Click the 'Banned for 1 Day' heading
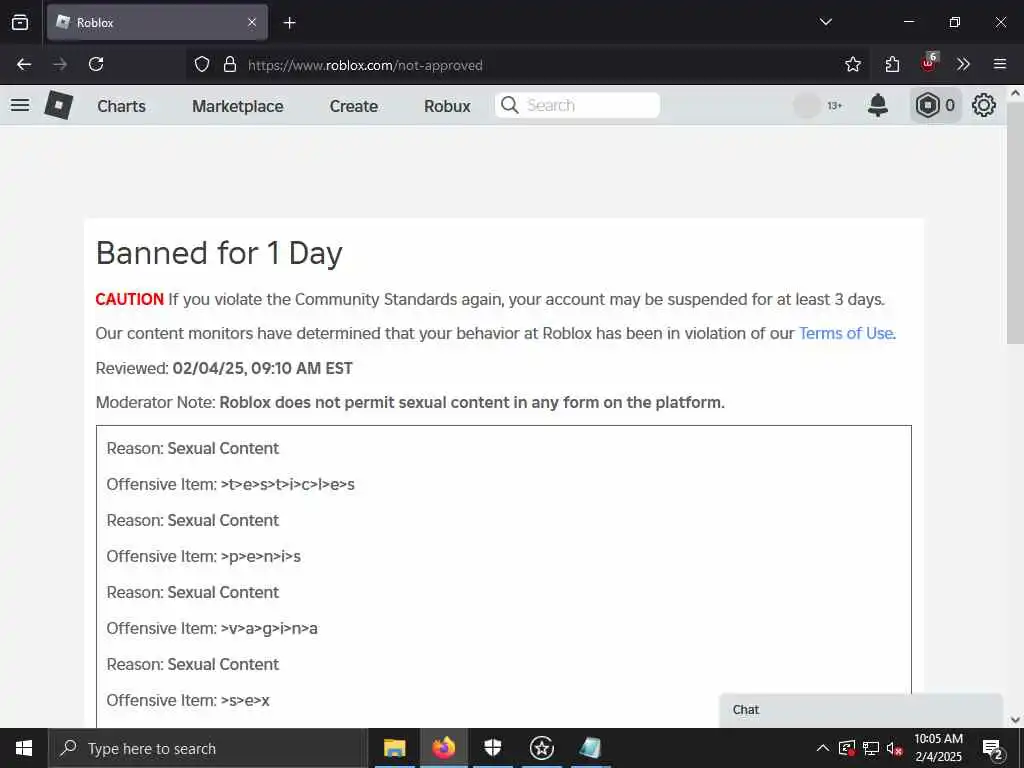Screen dimensions: 1024x768 pos(219,253)
